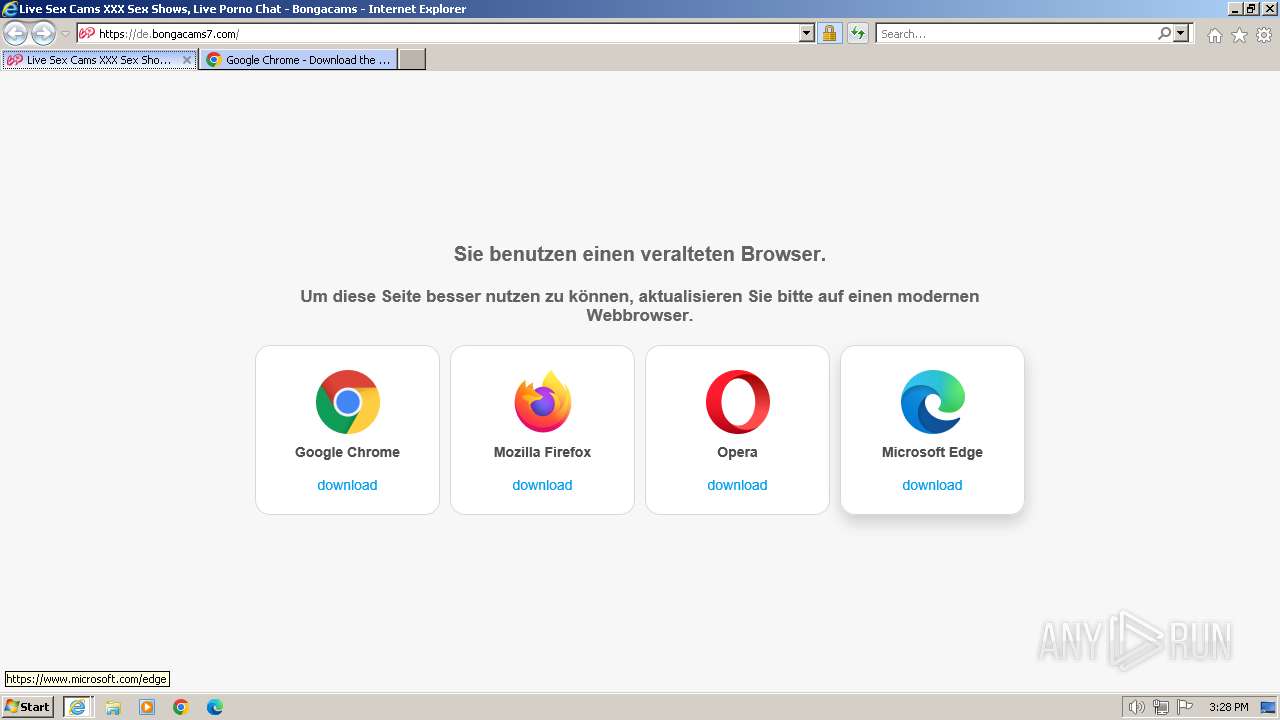Open the recent pages dropdown arrow
The height and width of the screenshot is (720, 1280).
[65, 34]
